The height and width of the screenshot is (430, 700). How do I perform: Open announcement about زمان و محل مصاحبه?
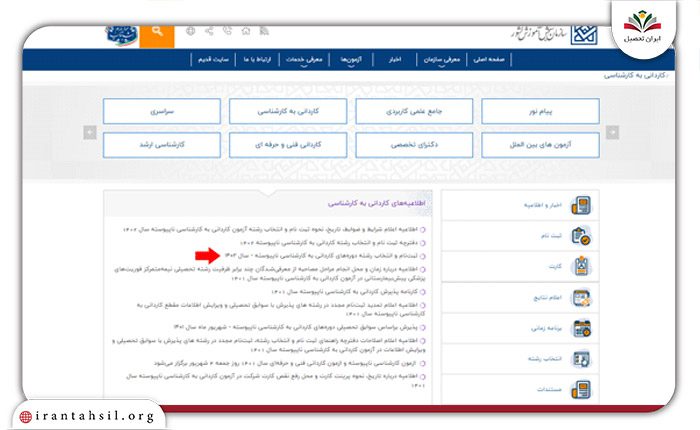point(270,274)
